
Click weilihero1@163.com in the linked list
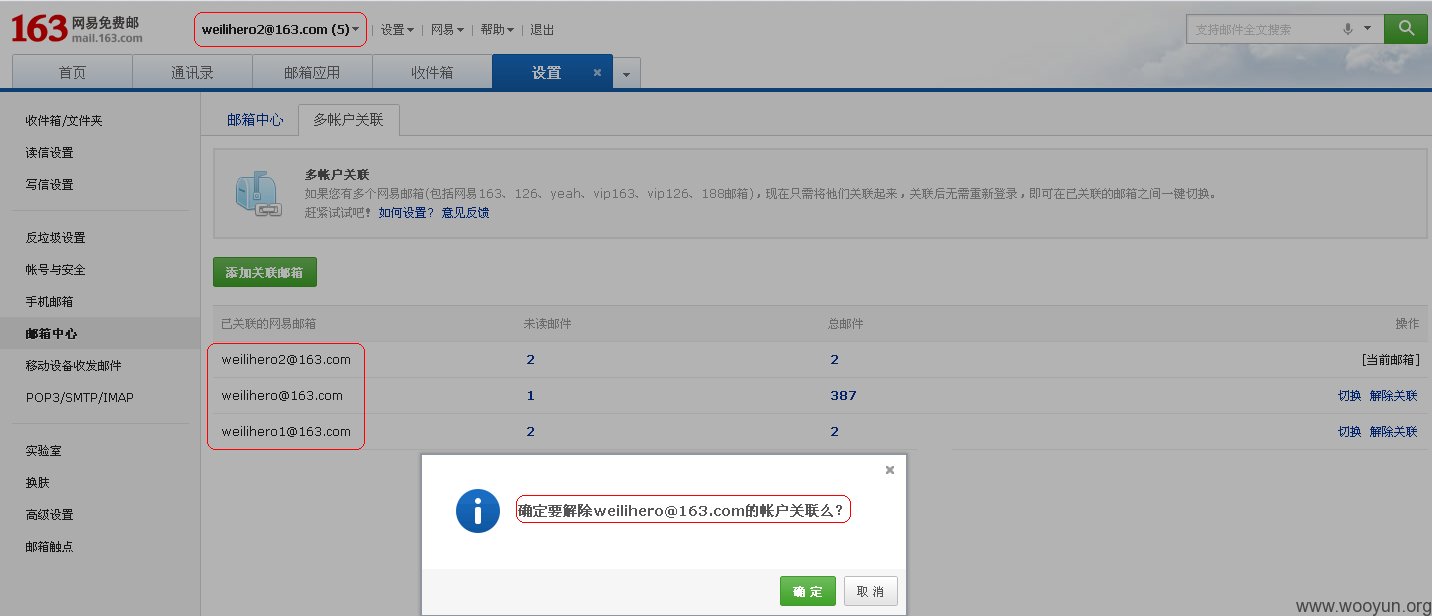tap(286, 432)
